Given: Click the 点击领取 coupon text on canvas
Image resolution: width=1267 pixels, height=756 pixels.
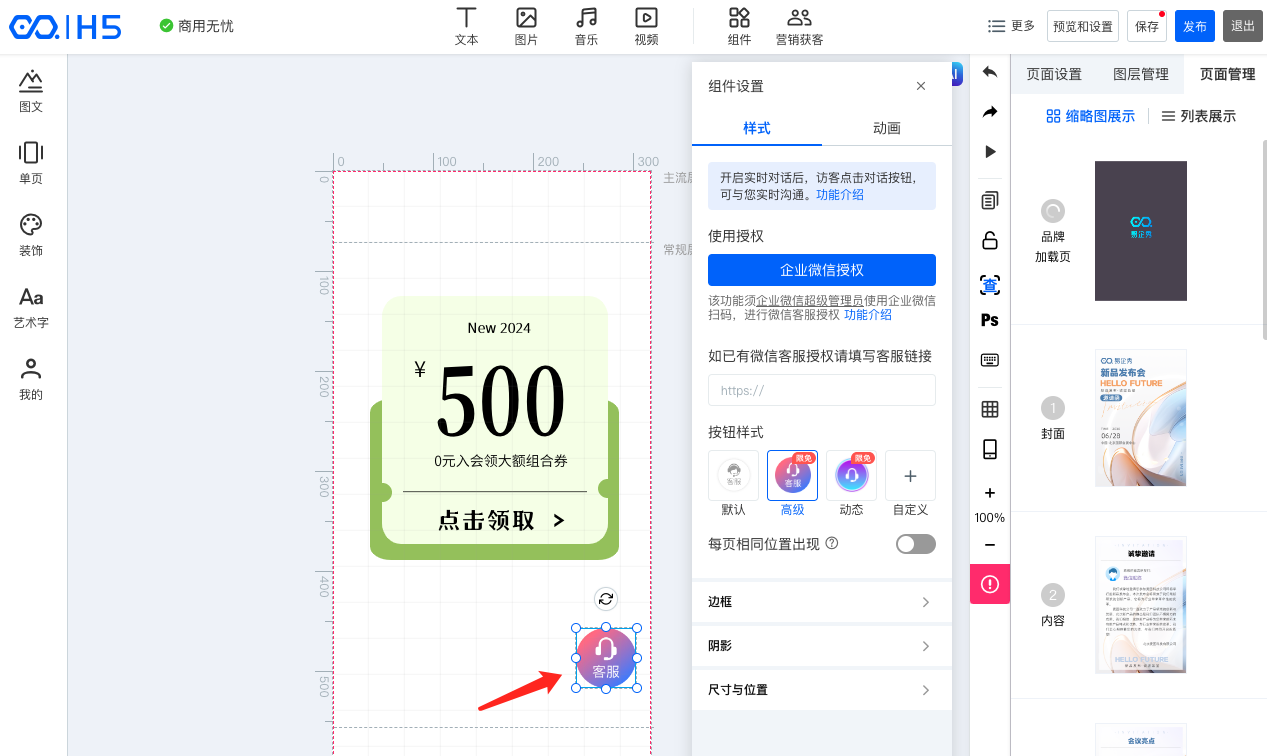Looking at the screenshot, I should tap(501, 520).
